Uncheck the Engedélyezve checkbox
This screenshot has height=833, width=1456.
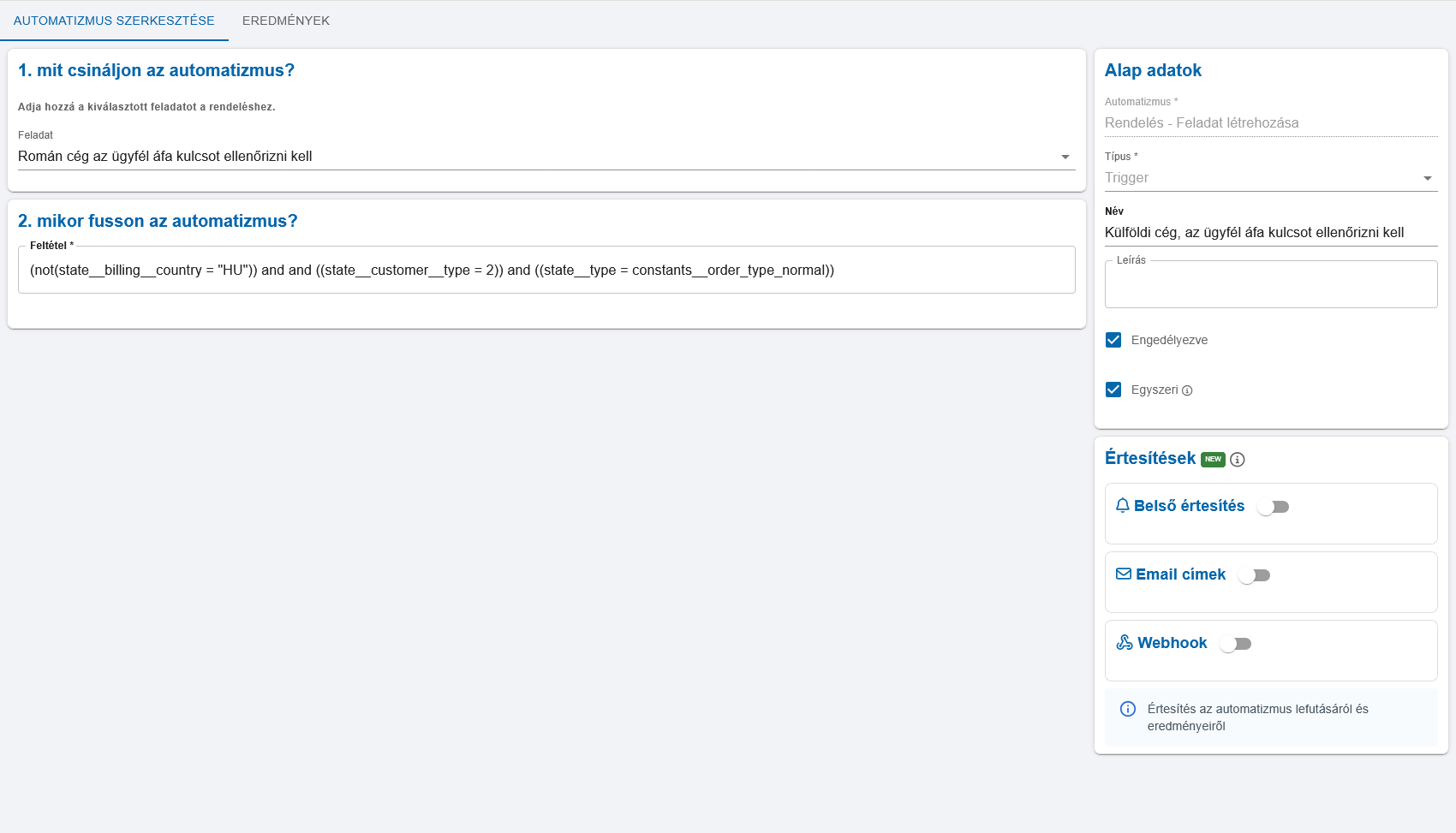click(1113, 340)
